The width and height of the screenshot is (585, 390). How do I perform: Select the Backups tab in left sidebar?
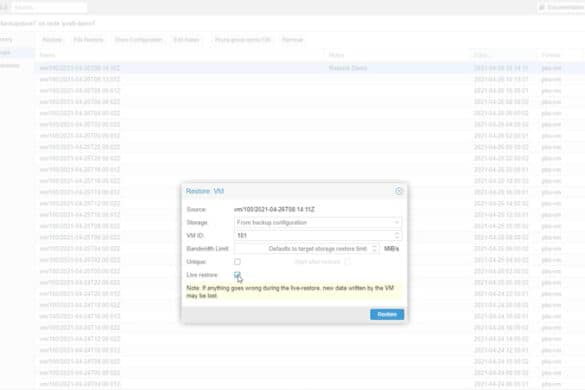click(17, 53)
